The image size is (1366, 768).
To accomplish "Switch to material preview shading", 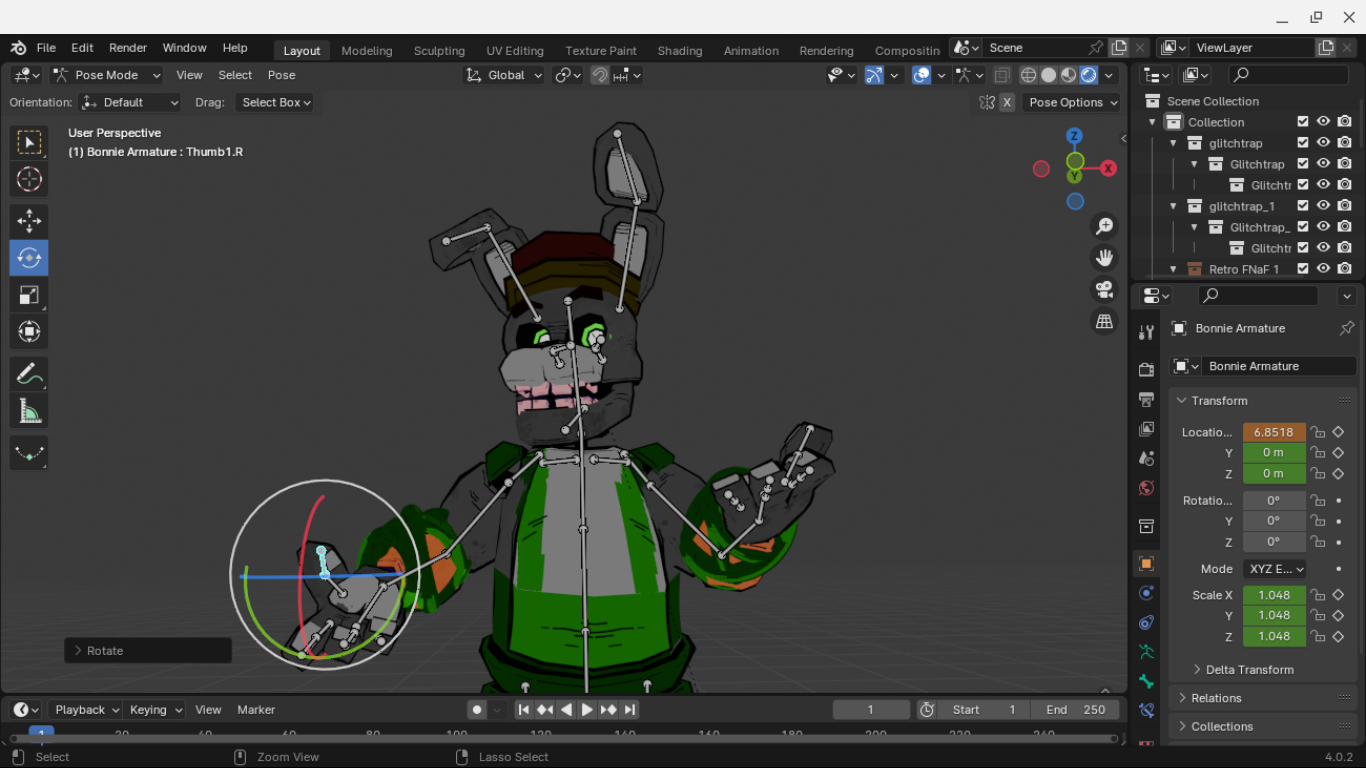I will coord(1068,75).
